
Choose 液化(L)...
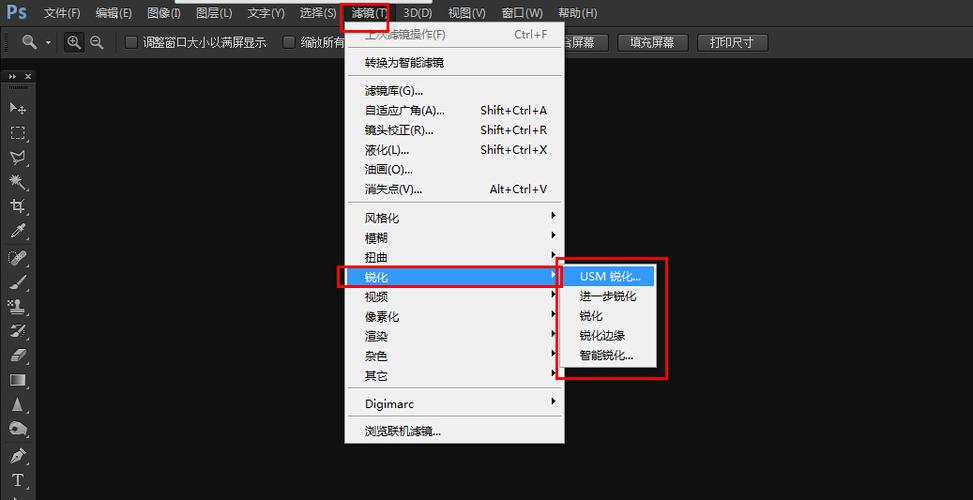(454, 150)
